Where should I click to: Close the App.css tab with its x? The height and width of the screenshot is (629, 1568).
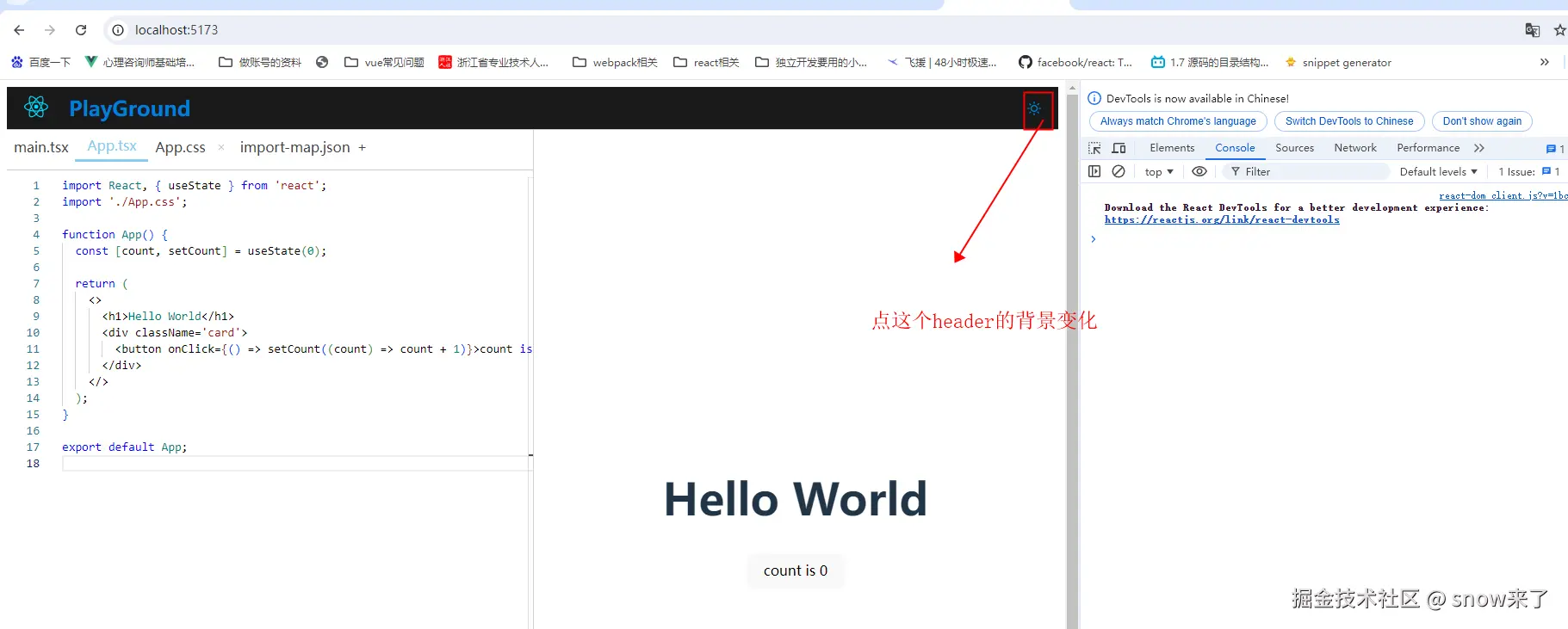click(221, 147)
